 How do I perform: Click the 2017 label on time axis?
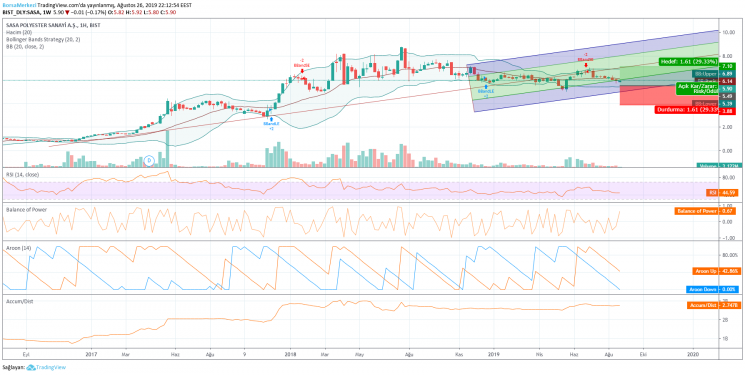92,354
